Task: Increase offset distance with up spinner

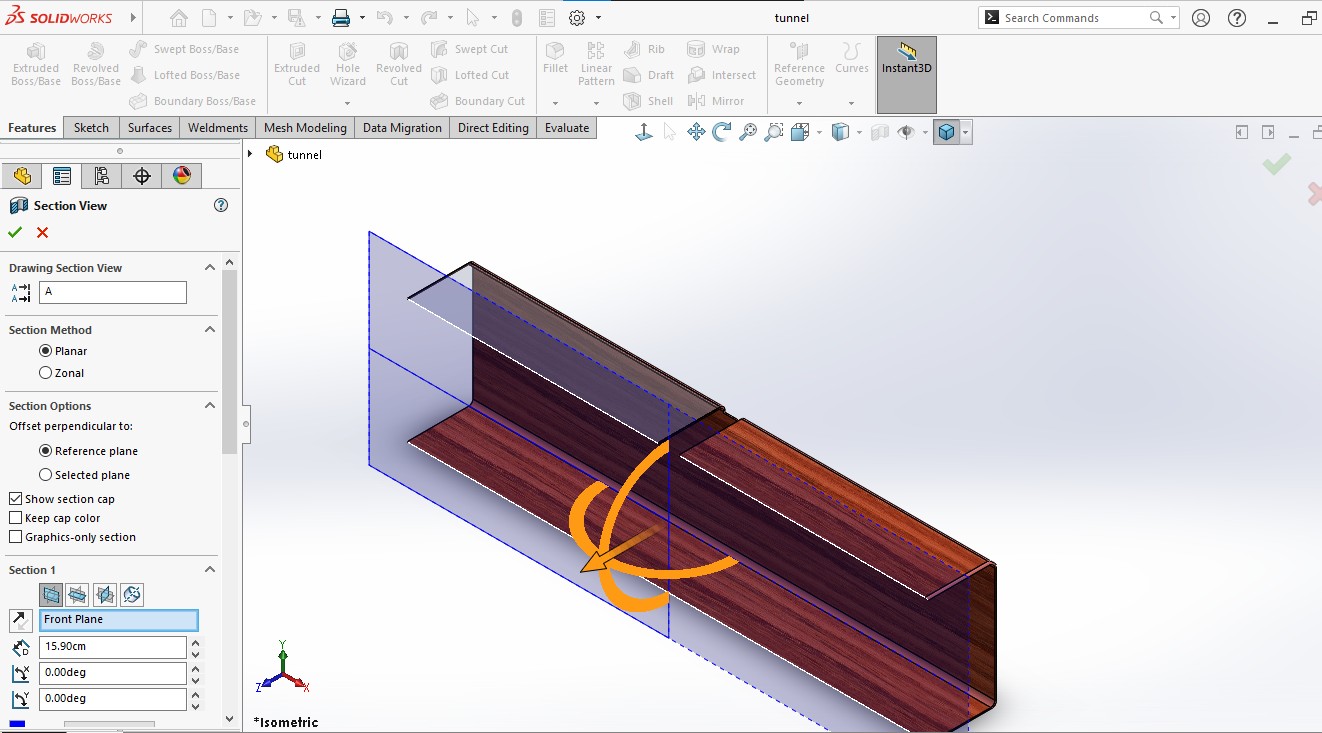Action: (x=196, y=642)
